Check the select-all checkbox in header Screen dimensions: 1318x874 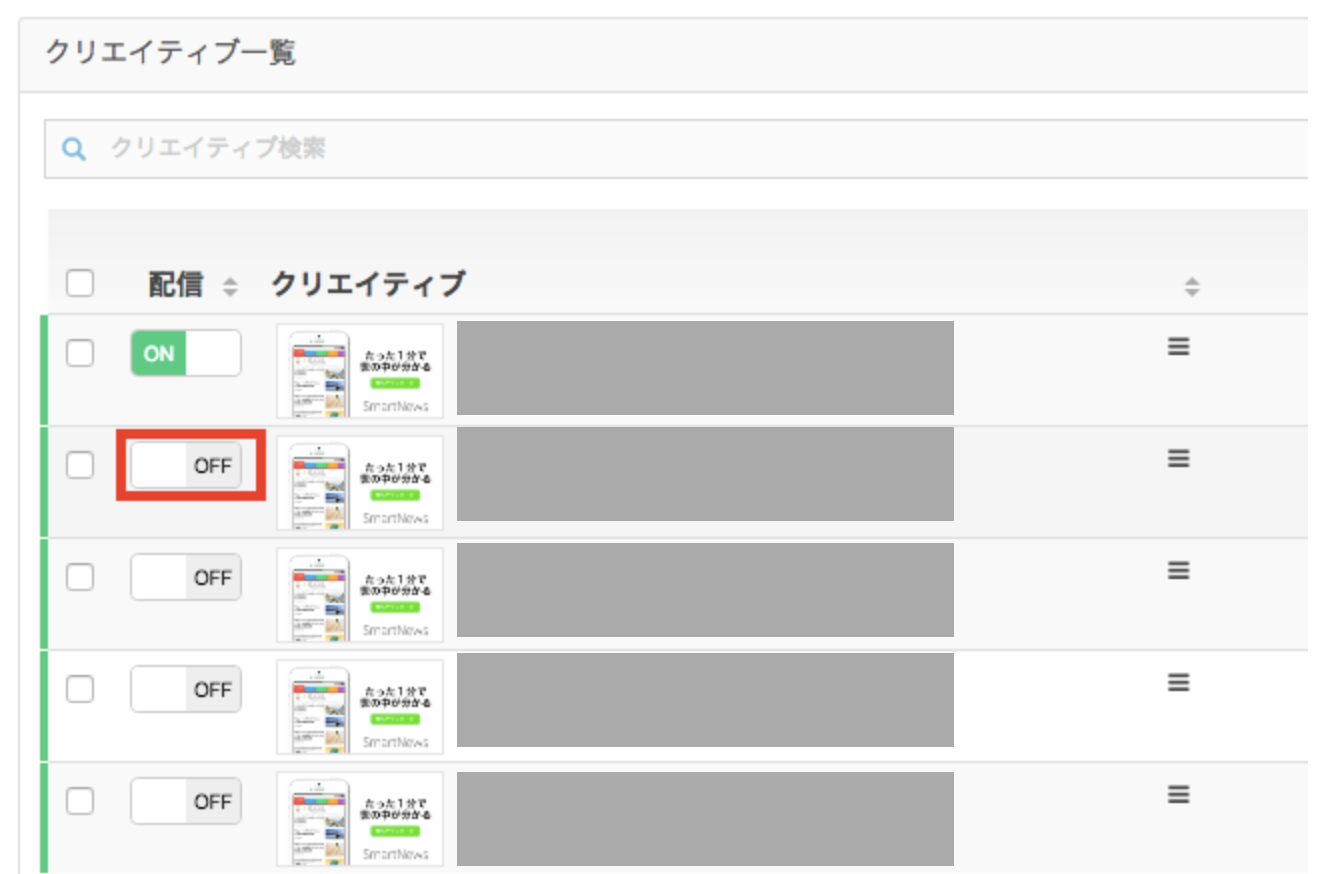80,284
